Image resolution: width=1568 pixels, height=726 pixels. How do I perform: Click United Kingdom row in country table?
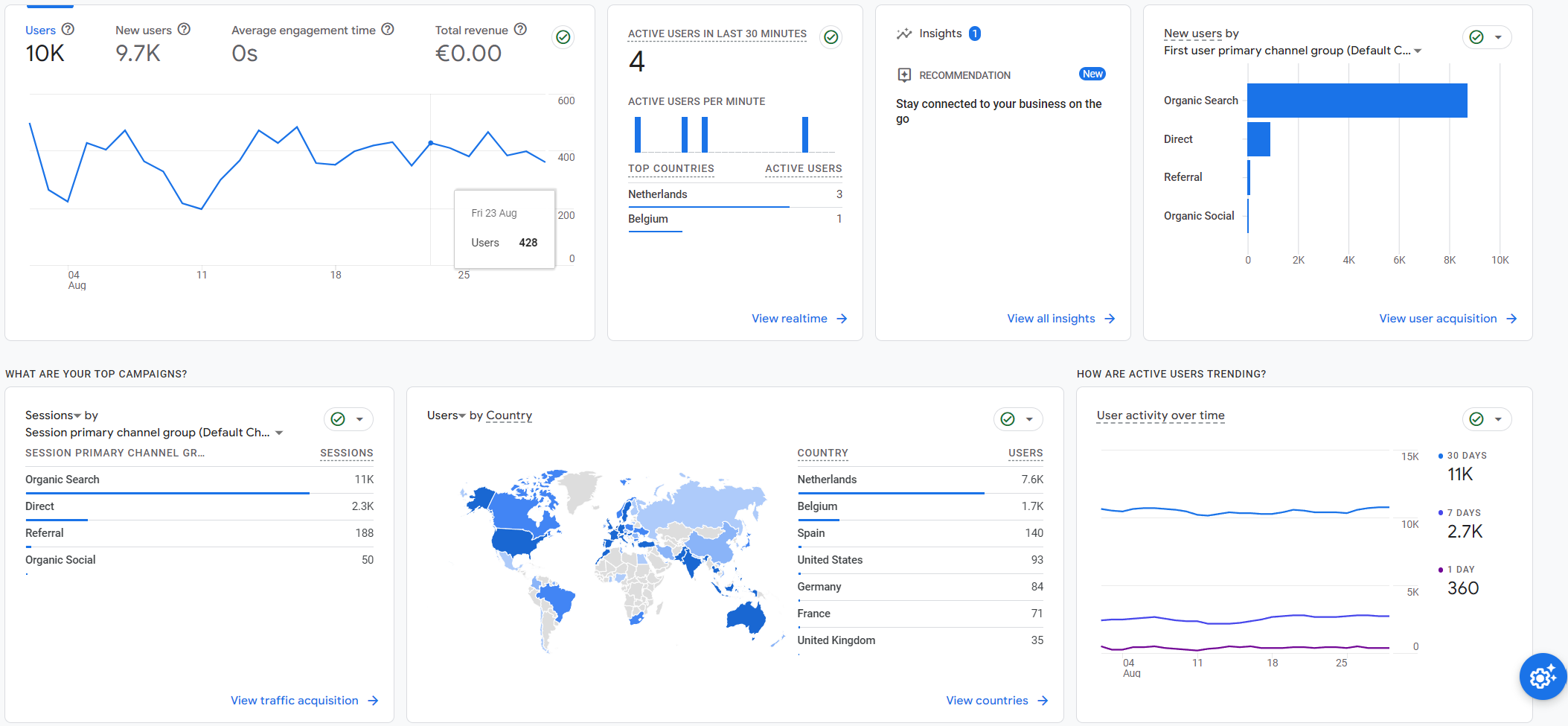pyautogui.click(x=921, y=640)
